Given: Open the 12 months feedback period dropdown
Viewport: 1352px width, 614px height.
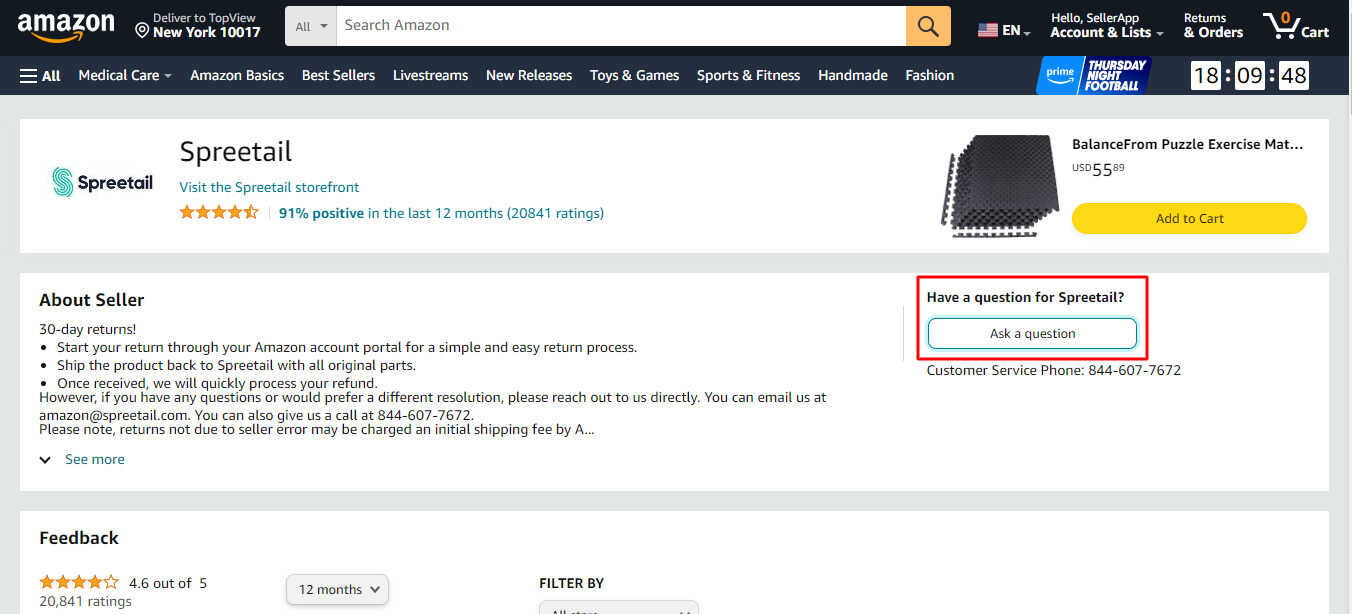Looking at the screenshot, I should click(x=337, y=590).
